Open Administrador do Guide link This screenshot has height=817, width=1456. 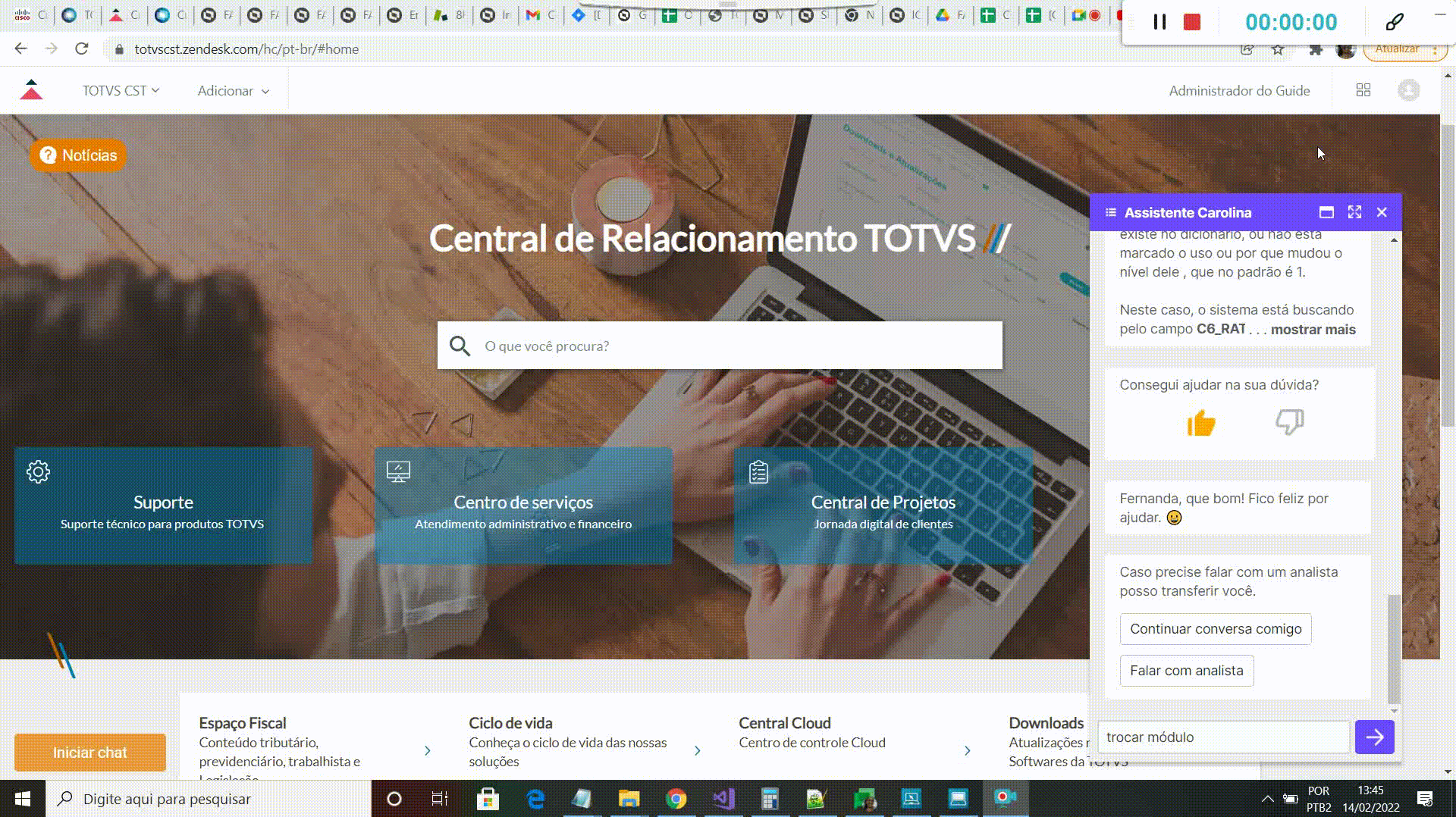coord(1239,90)
